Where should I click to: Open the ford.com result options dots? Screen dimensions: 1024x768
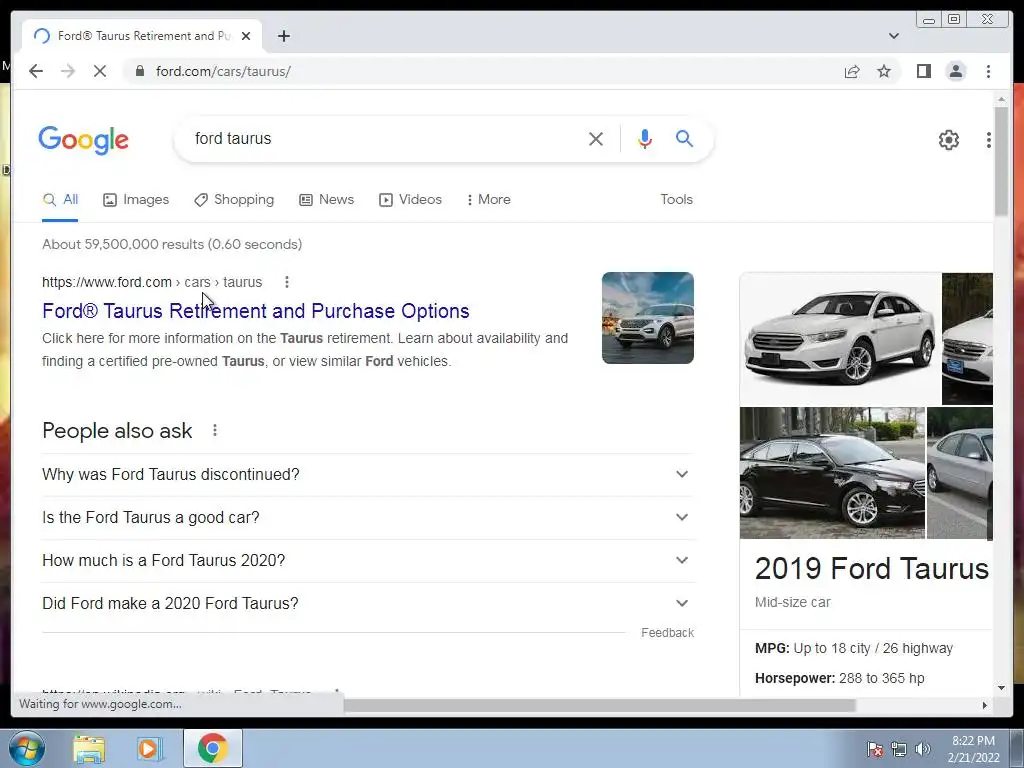(x=287, y=282)
